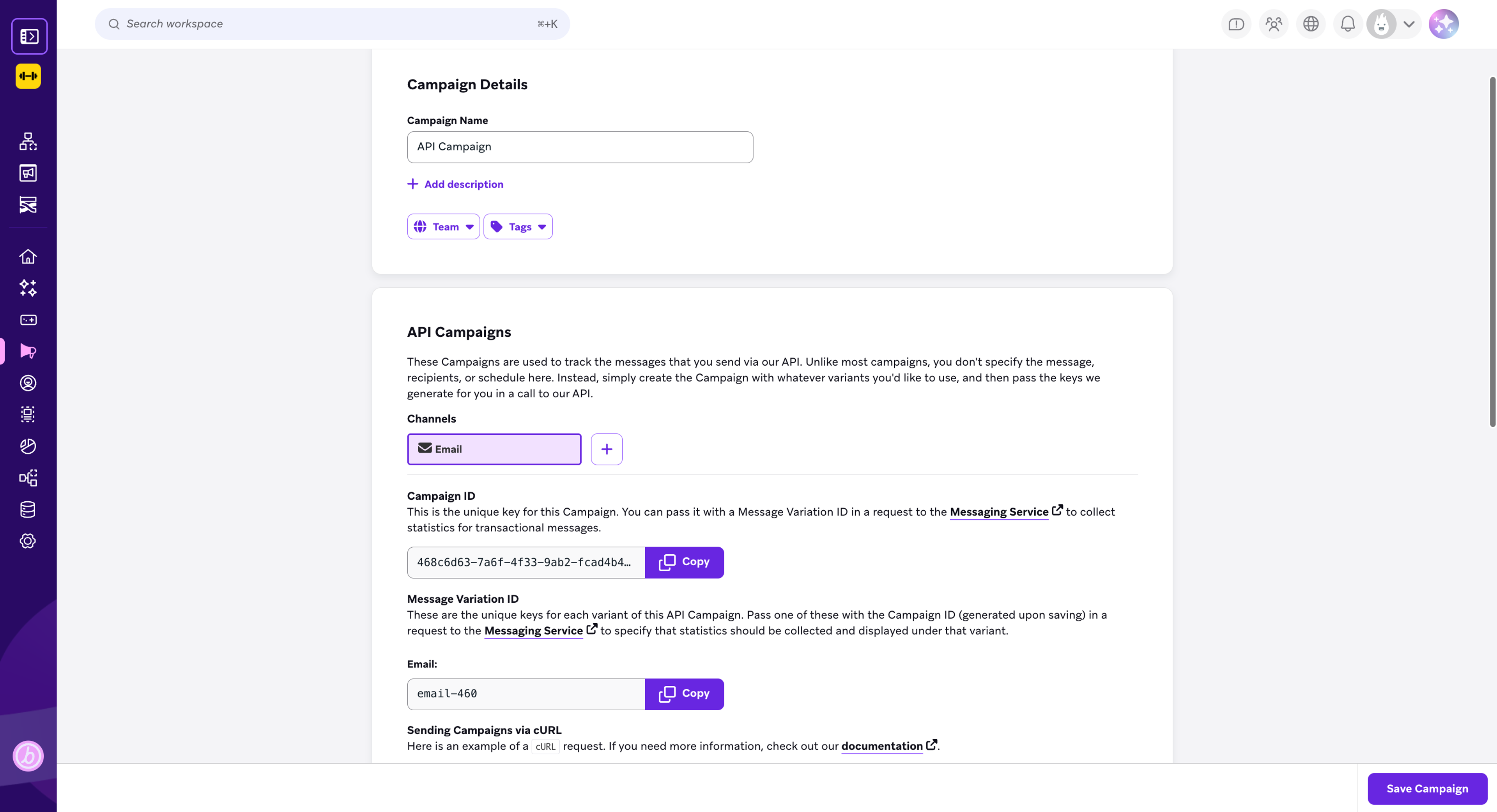Open the globe language icon in header

(1310, 24)
